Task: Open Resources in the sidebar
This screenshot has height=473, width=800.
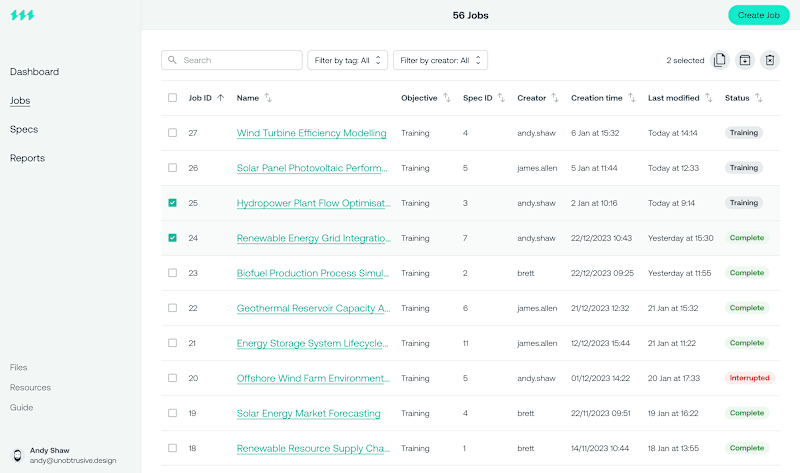Action: pos(30,388)
